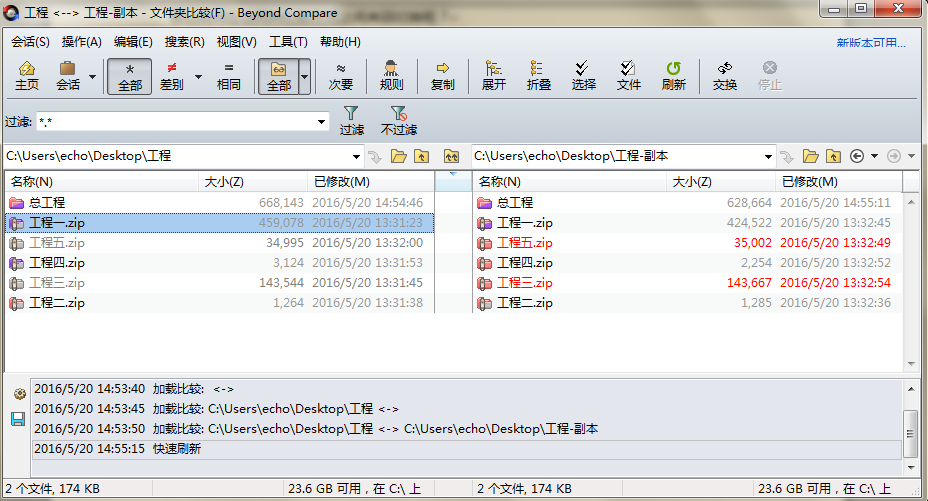The height and width of the screenshot is (501, 928).
Task: Click the 刷新 refresh icon
Action: pos(674,76)
